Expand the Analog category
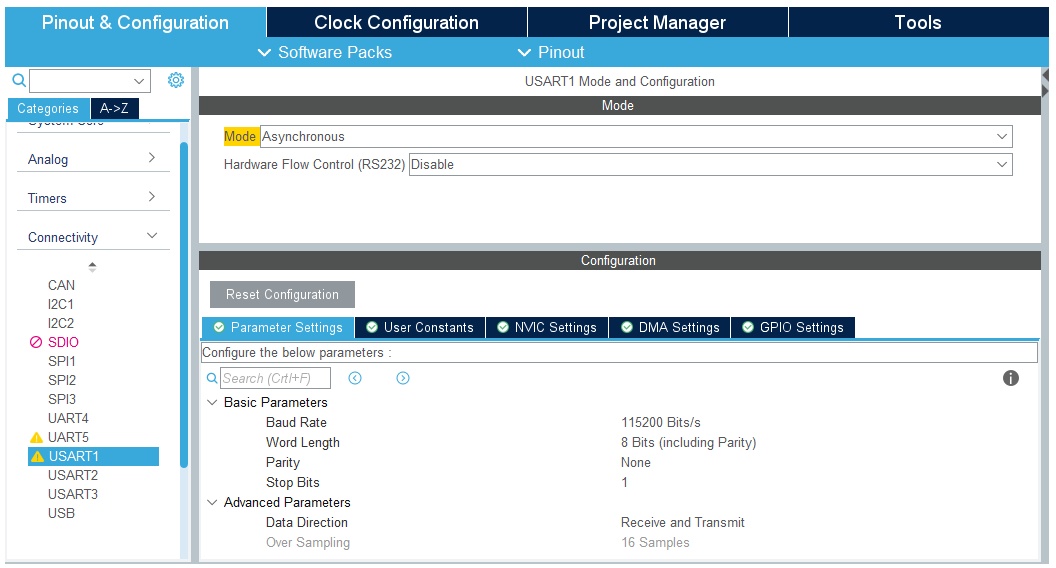Image resolution: width=1056 pixels, height=568 pixels. (x=92, y=159)
